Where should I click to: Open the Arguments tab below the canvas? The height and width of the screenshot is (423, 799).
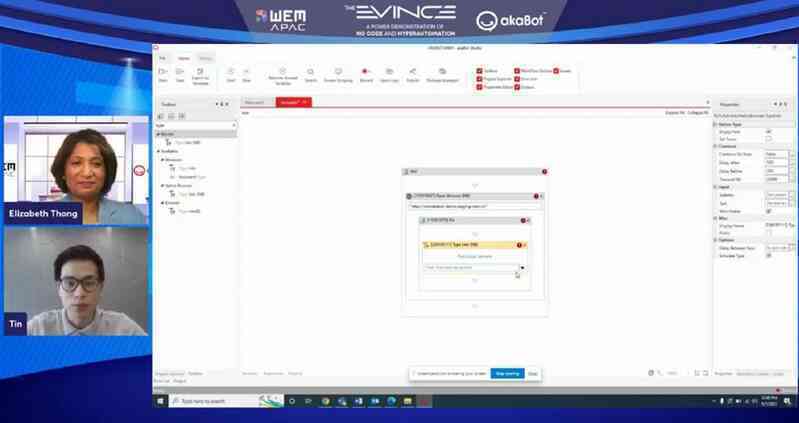(x=273, y=374)
